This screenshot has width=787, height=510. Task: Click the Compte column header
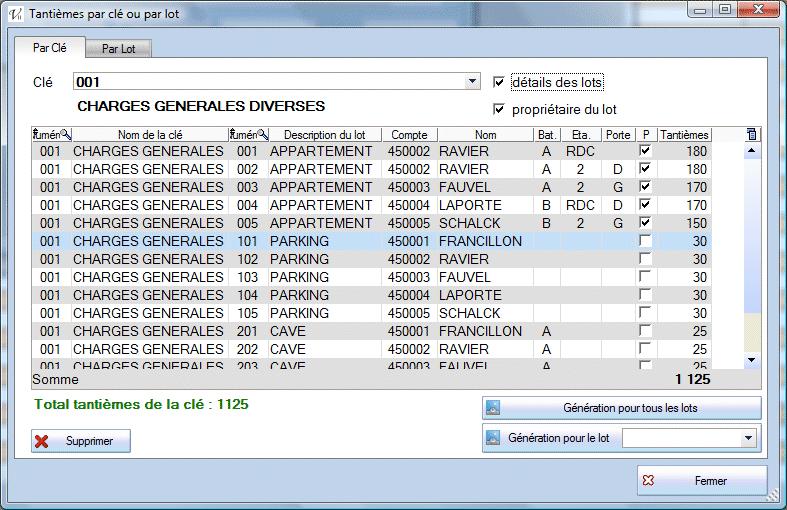tap(409, 134)
